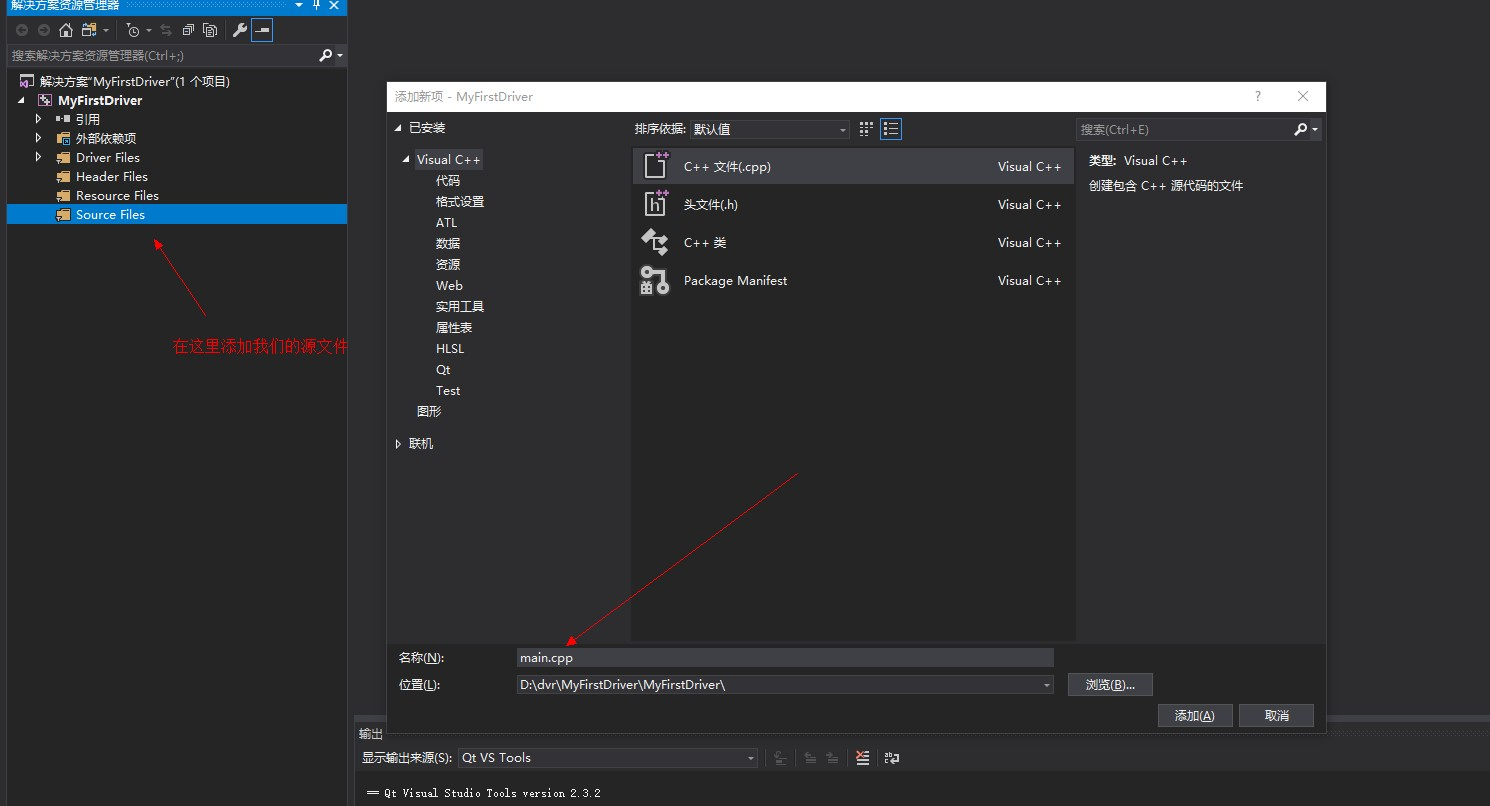Click the 外部依赖项 node icon
The height and width of the screenshot is (806, 1490).
pyautogui.click(x=63, y=138)
